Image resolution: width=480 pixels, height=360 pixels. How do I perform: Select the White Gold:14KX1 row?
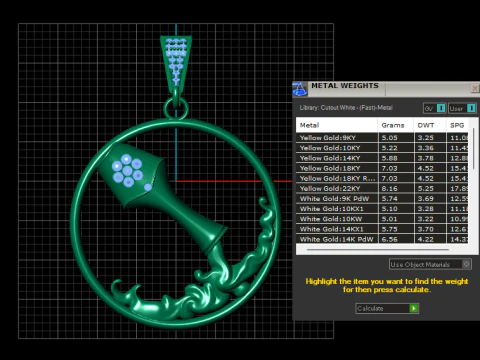click(382, 229)
